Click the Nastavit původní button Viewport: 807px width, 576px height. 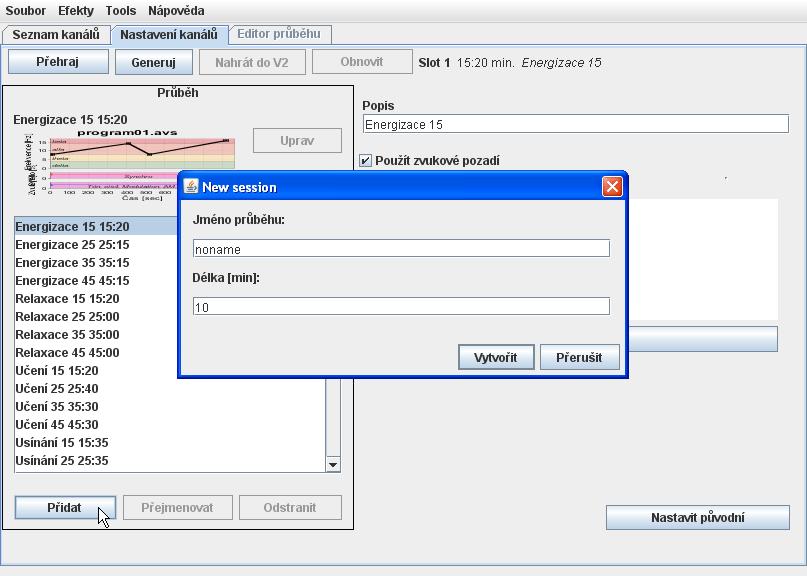tap(697, 518)
